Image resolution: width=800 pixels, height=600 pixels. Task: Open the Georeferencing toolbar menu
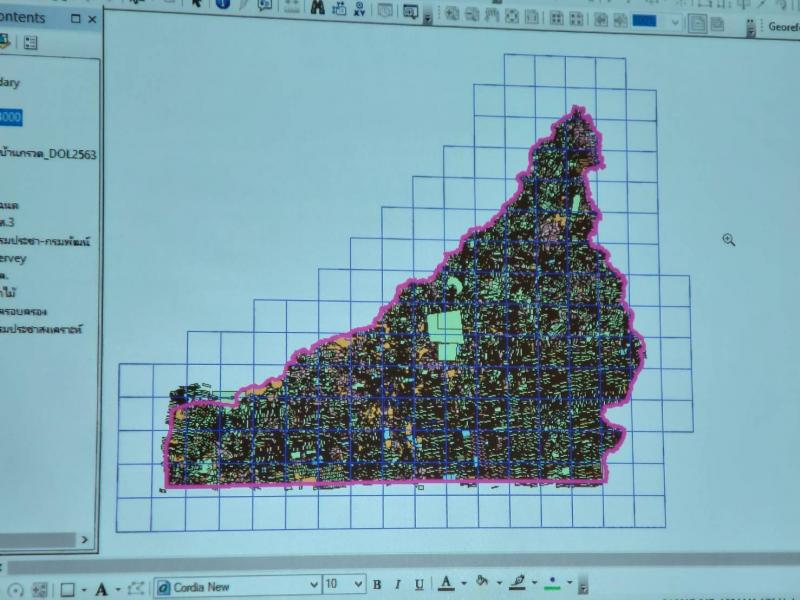pos(784,27)
